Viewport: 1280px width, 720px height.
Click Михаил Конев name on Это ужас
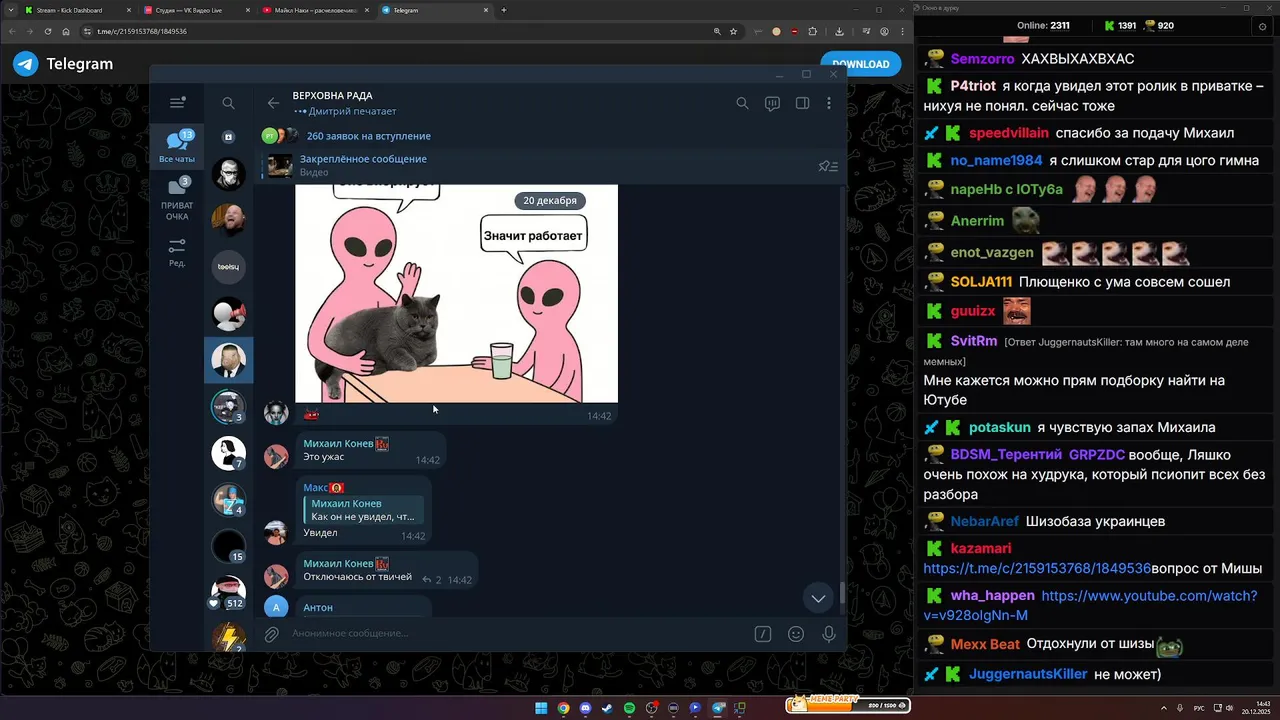coord(338,444)
